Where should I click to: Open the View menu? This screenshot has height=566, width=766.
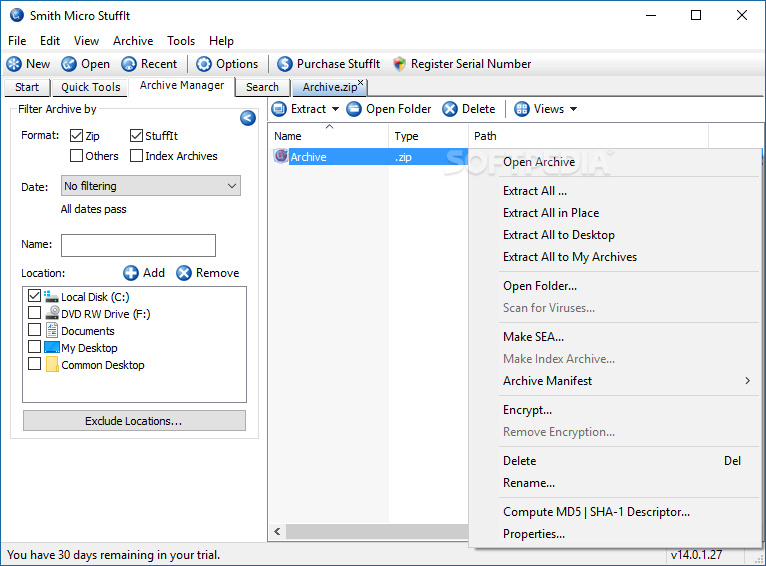point(86,41)
